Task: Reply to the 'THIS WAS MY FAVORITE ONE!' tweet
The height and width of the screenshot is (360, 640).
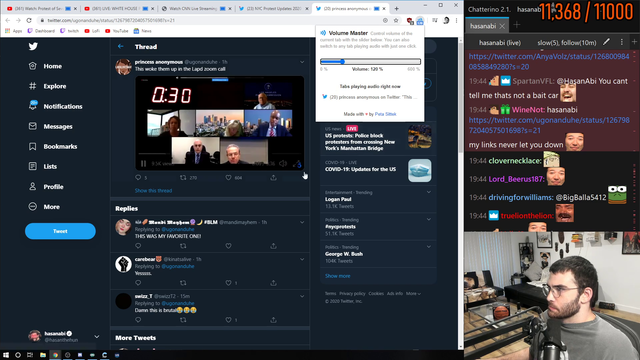Action: click(x=138, y=246)
